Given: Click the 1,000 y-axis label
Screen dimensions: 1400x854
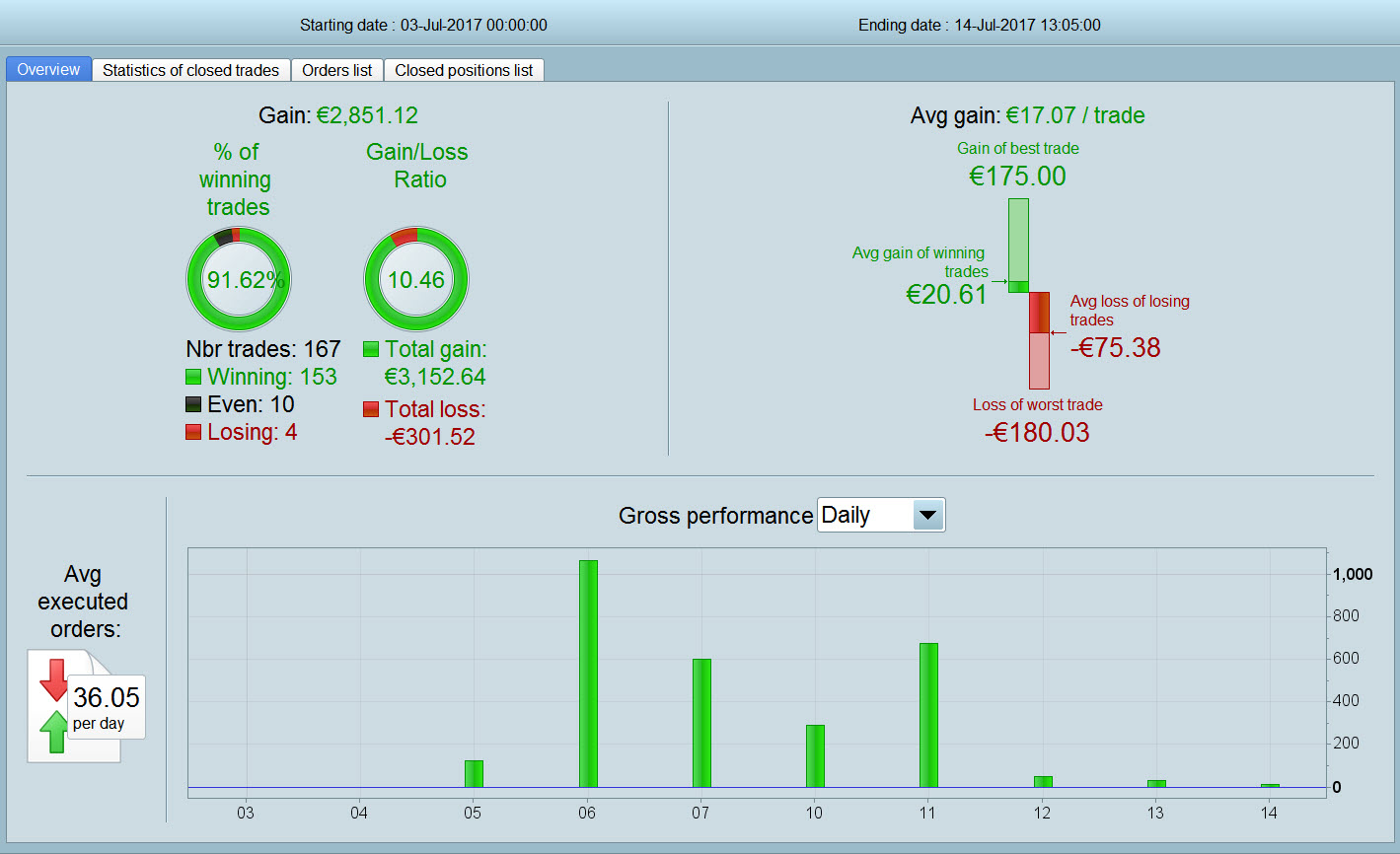Looking at the screenshot, I should click(x=1353, y=574).
